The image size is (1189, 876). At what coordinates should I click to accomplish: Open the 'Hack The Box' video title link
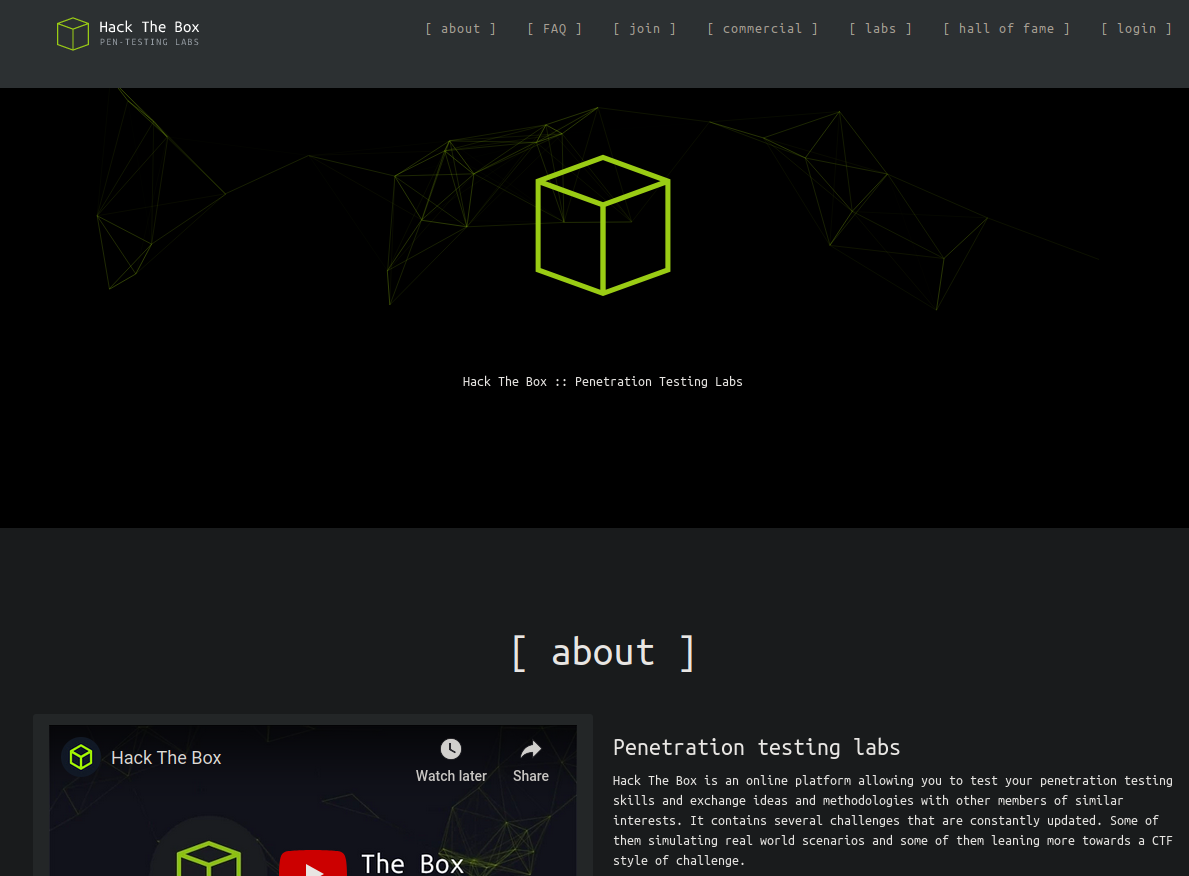coord(166,758)
